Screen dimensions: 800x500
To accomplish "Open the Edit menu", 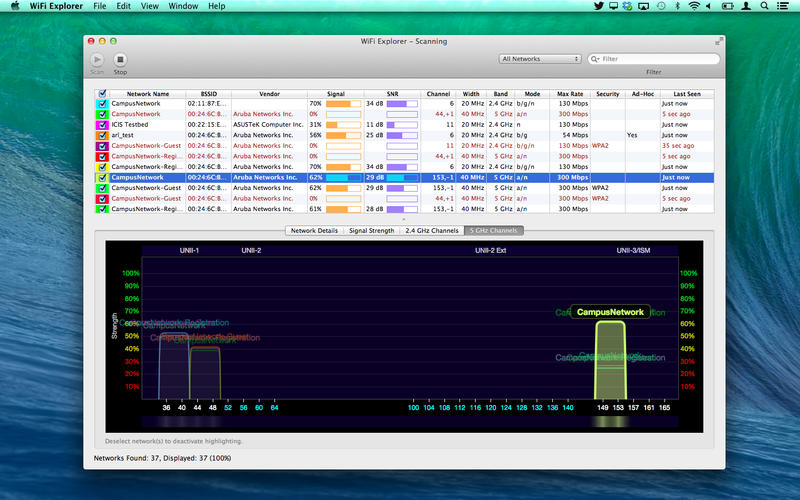I will coord(123,6).
